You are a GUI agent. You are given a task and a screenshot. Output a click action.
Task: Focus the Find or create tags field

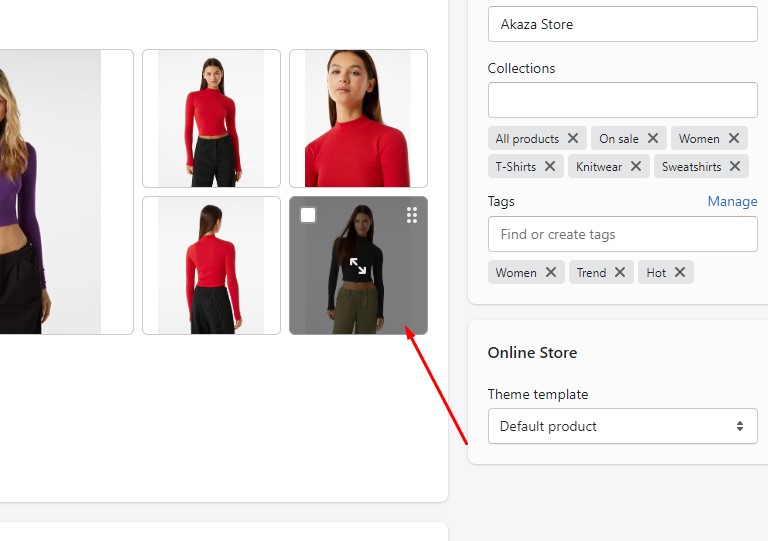coord(622,234)
